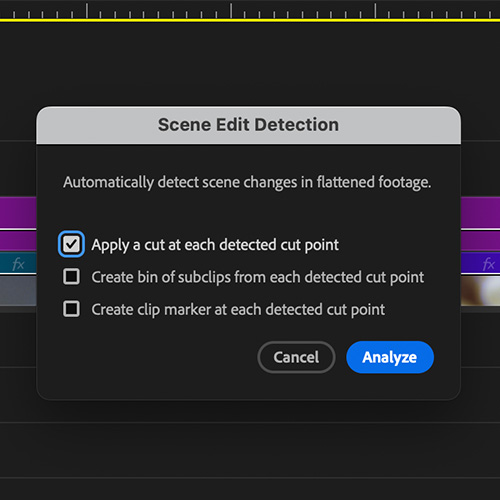The width and height of the screenshot is (500, 500).
Task: Start detection with the Analyze button
Action: [390, 357]
